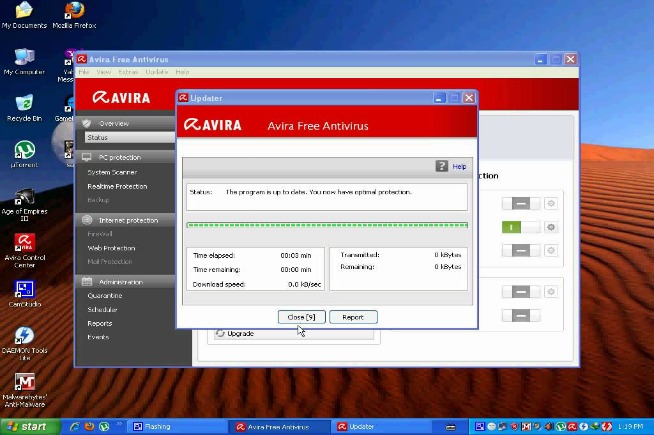
Task: Collapse the Overview section header
Action: click(x=126, y=123)
